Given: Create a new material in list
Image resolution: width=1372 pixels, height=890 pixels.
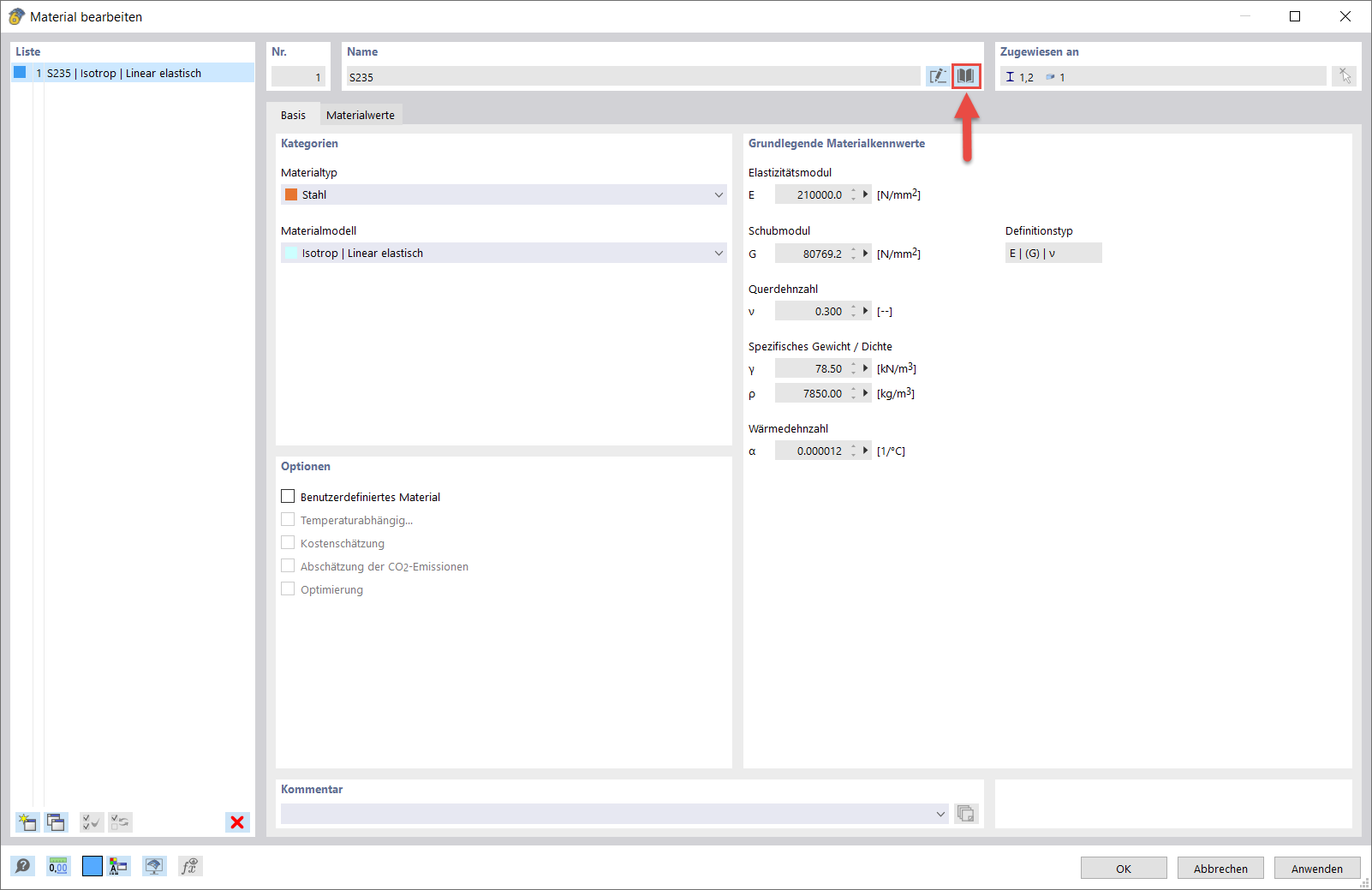Looking at the screenshot, I should [x=27, y=822].
